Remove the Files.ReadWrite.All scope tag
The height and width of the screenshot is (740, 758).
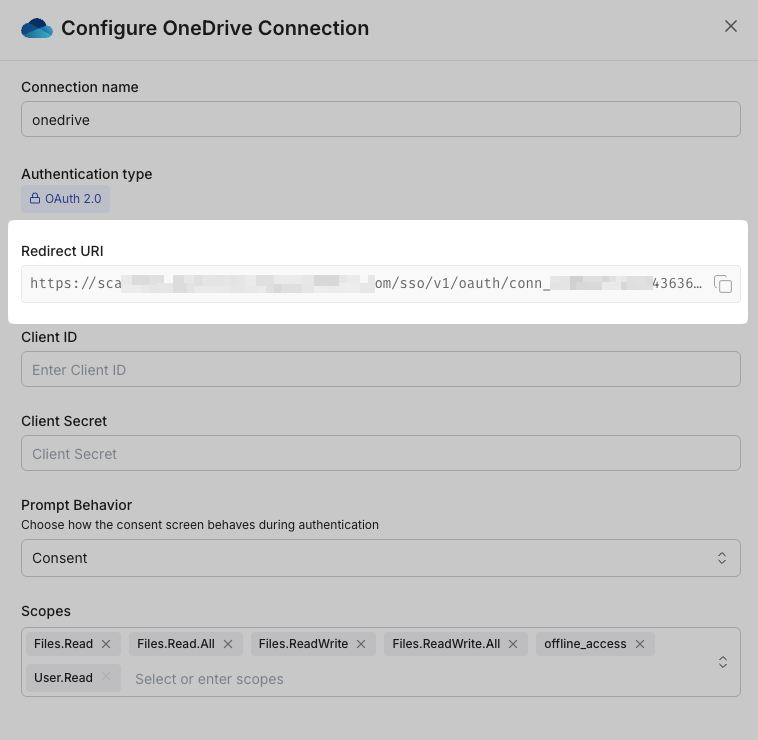click(x=513, y=644)
